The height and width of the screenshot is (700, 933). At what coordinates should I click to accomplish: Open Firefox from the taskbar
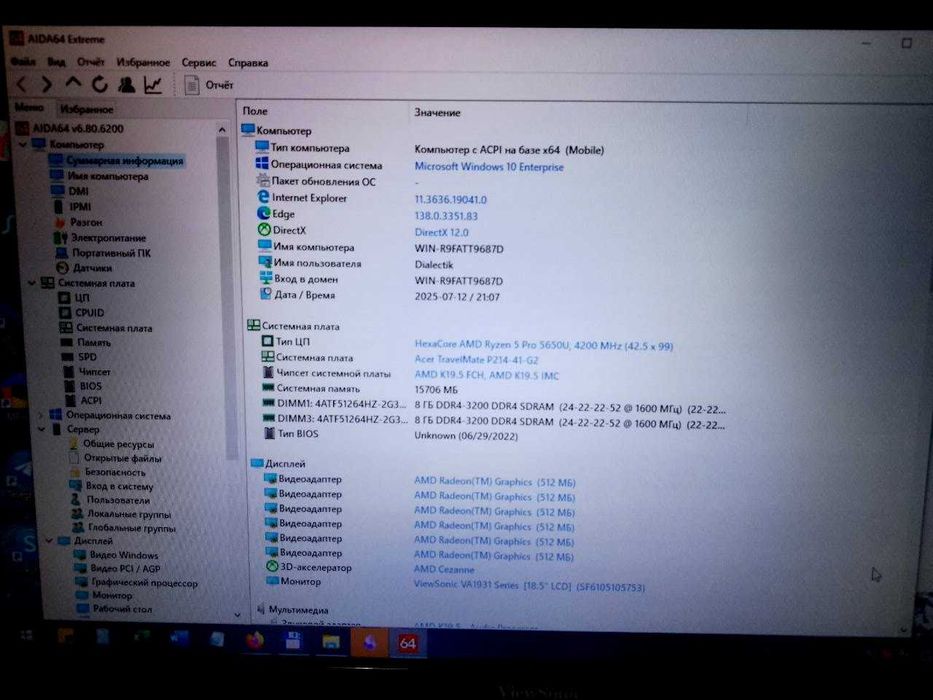click(x=256, y=640)
